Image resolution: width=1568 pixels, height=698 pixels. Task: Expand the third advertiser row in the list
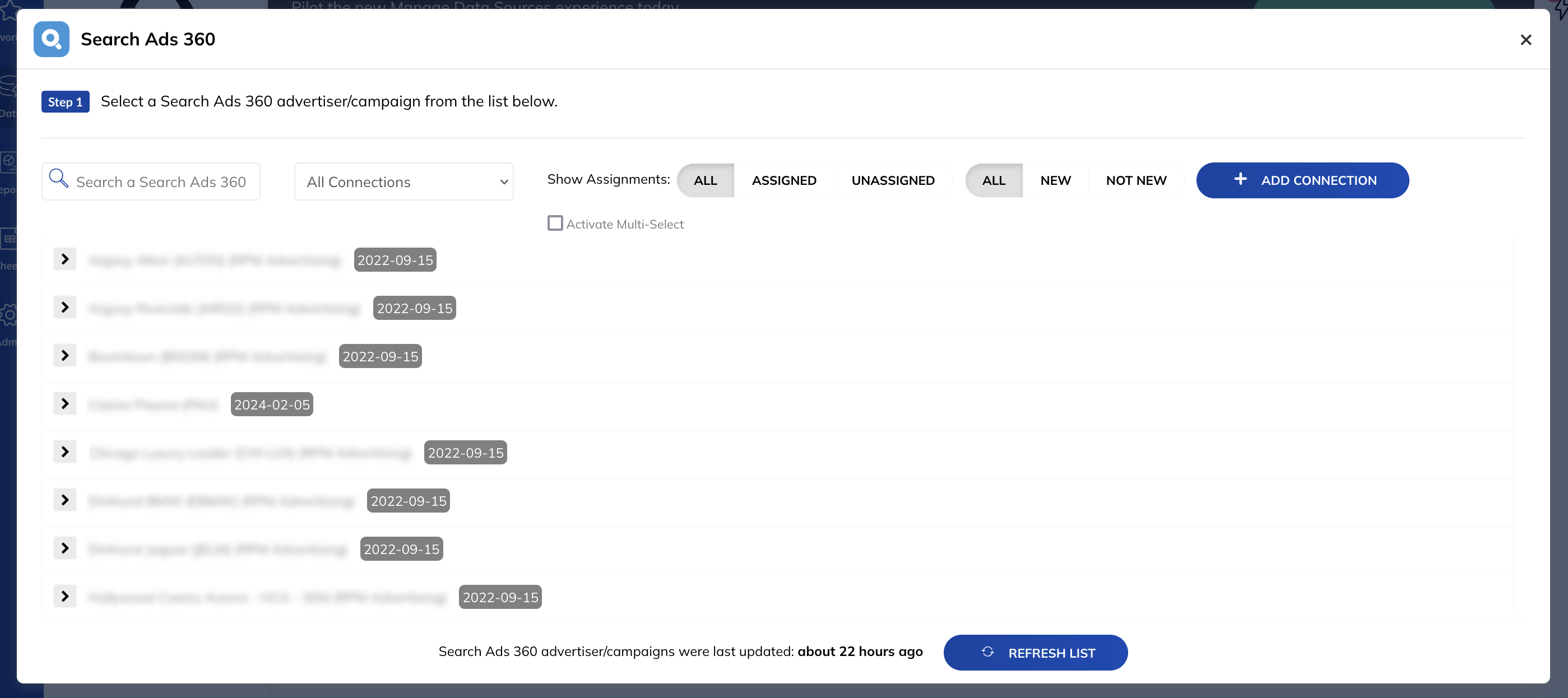coord(65,355)
